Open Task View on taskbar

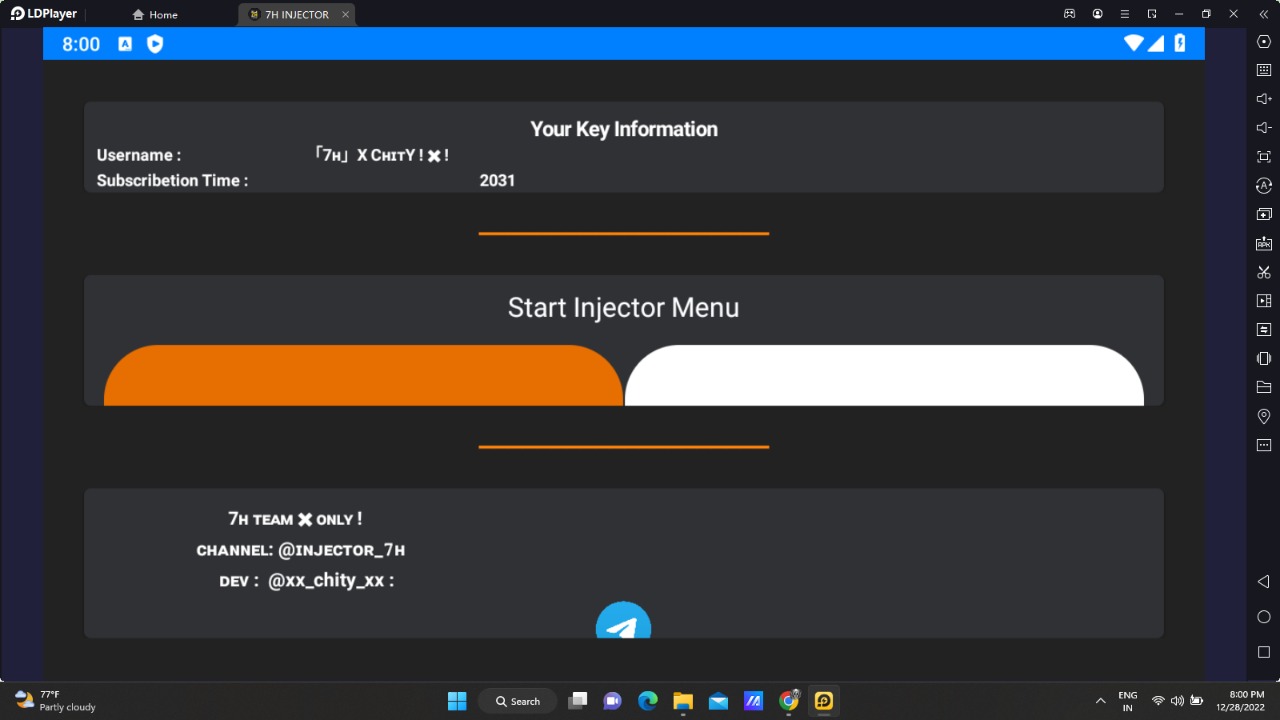click(x=578, y=701)
